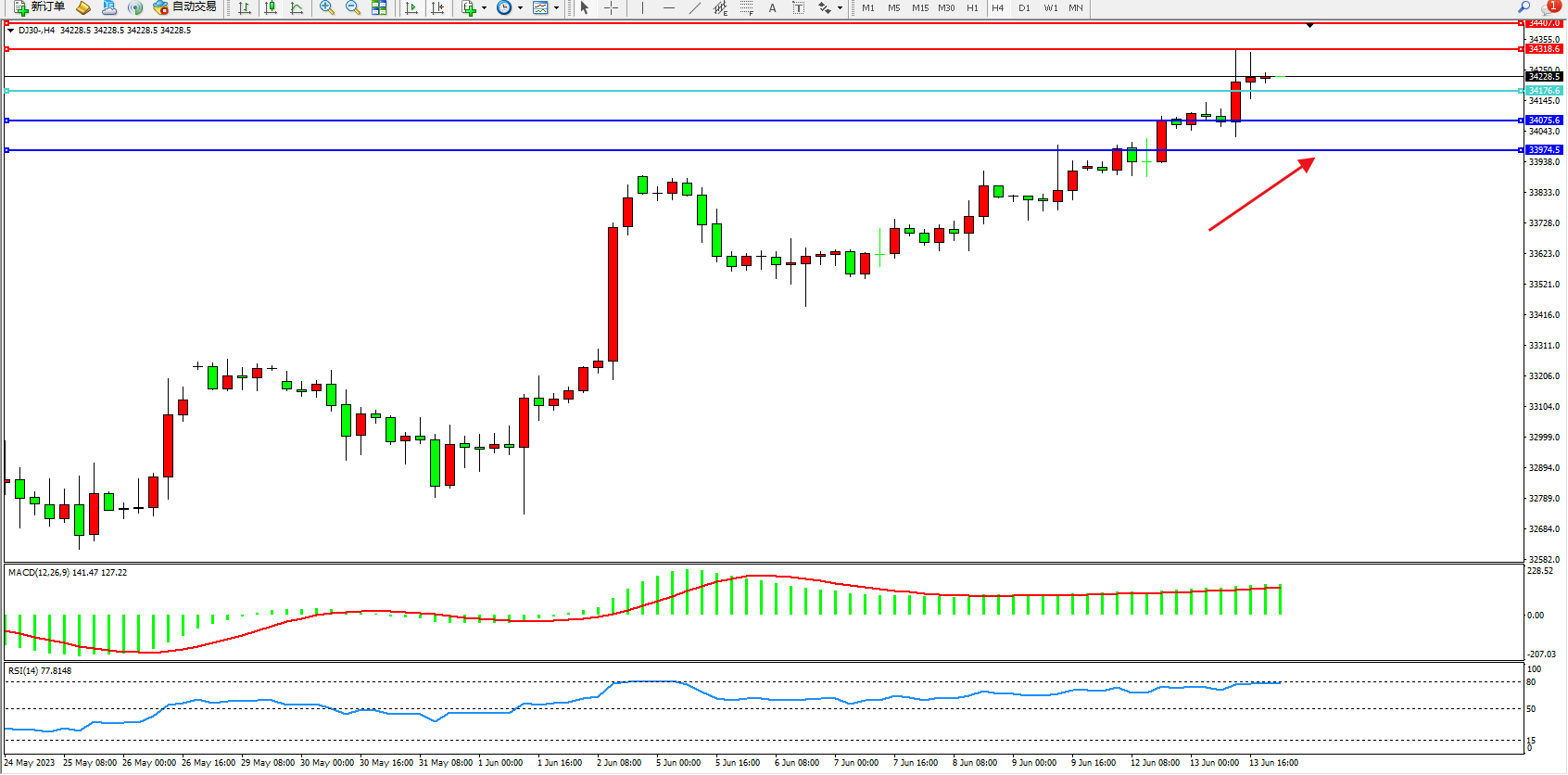Select candlestick chart mode

271,7
